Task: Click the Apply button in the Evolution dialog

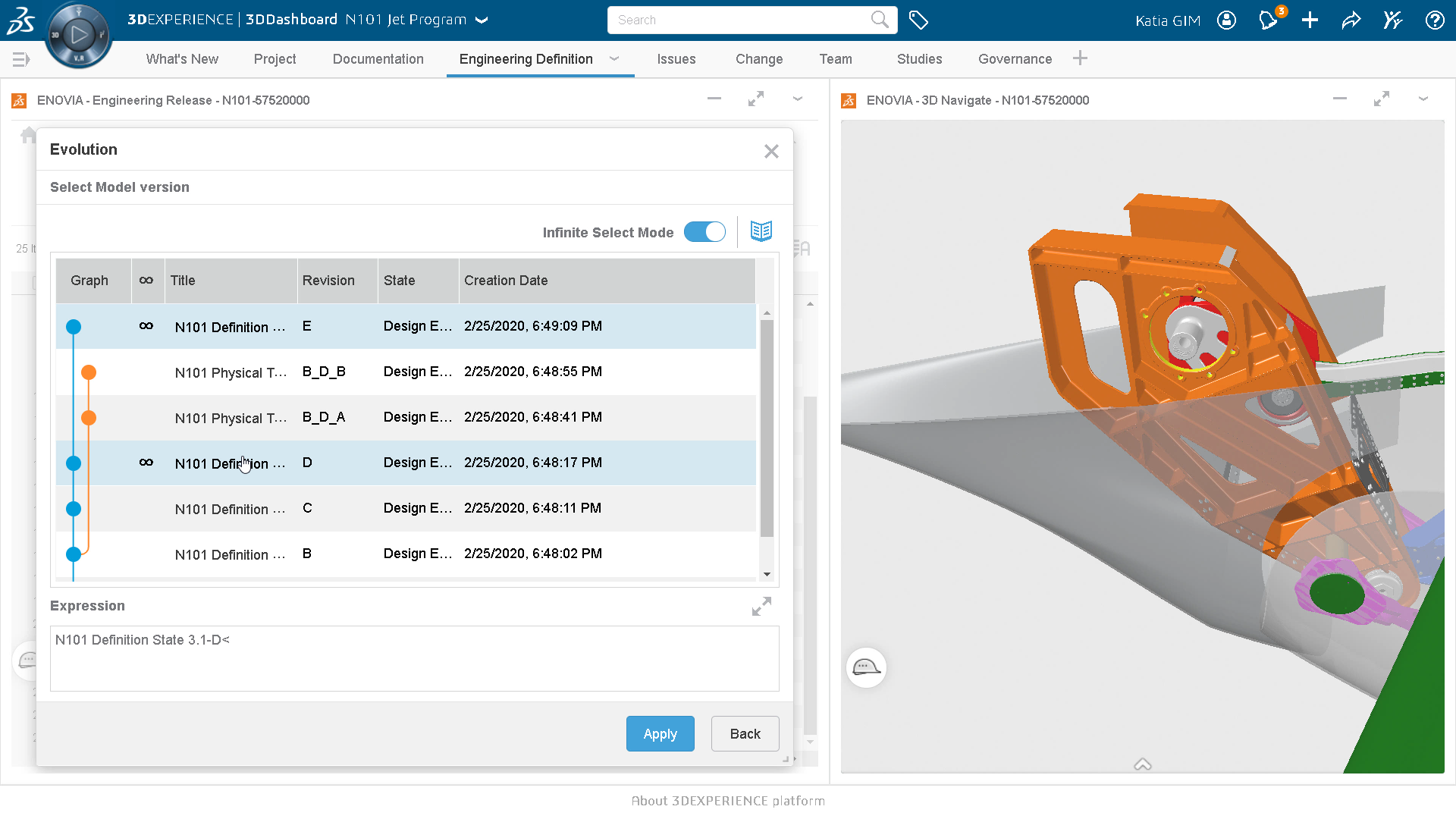Action: coord(660,733)
